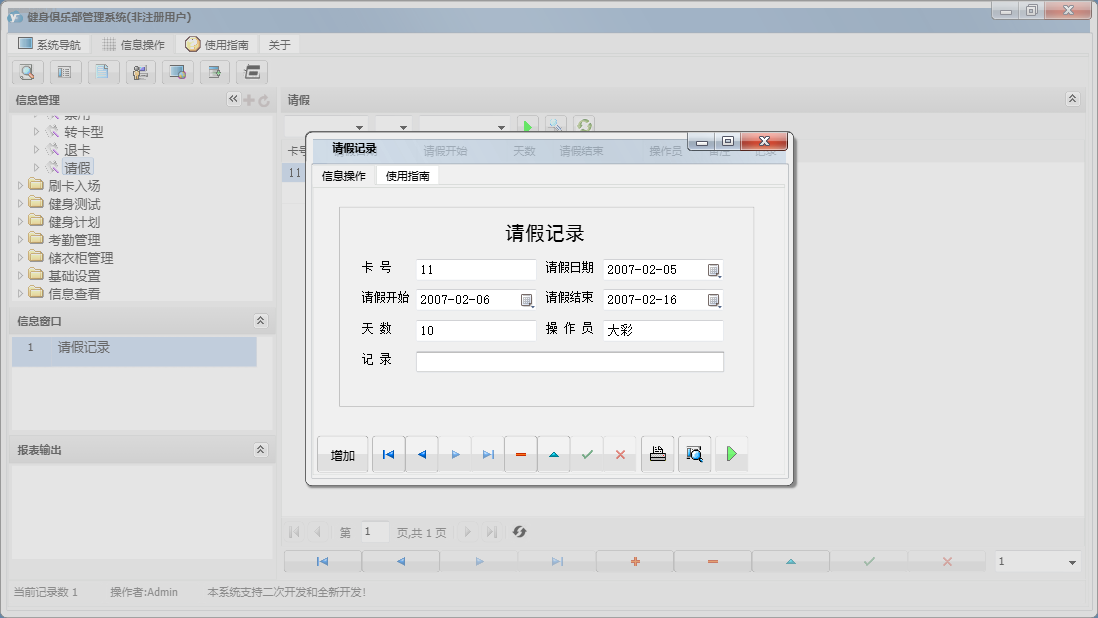The height and width of the screenshot is (618, 1098).
Task: Click the print icon in the leave record dialog
Action: (657, 453)
